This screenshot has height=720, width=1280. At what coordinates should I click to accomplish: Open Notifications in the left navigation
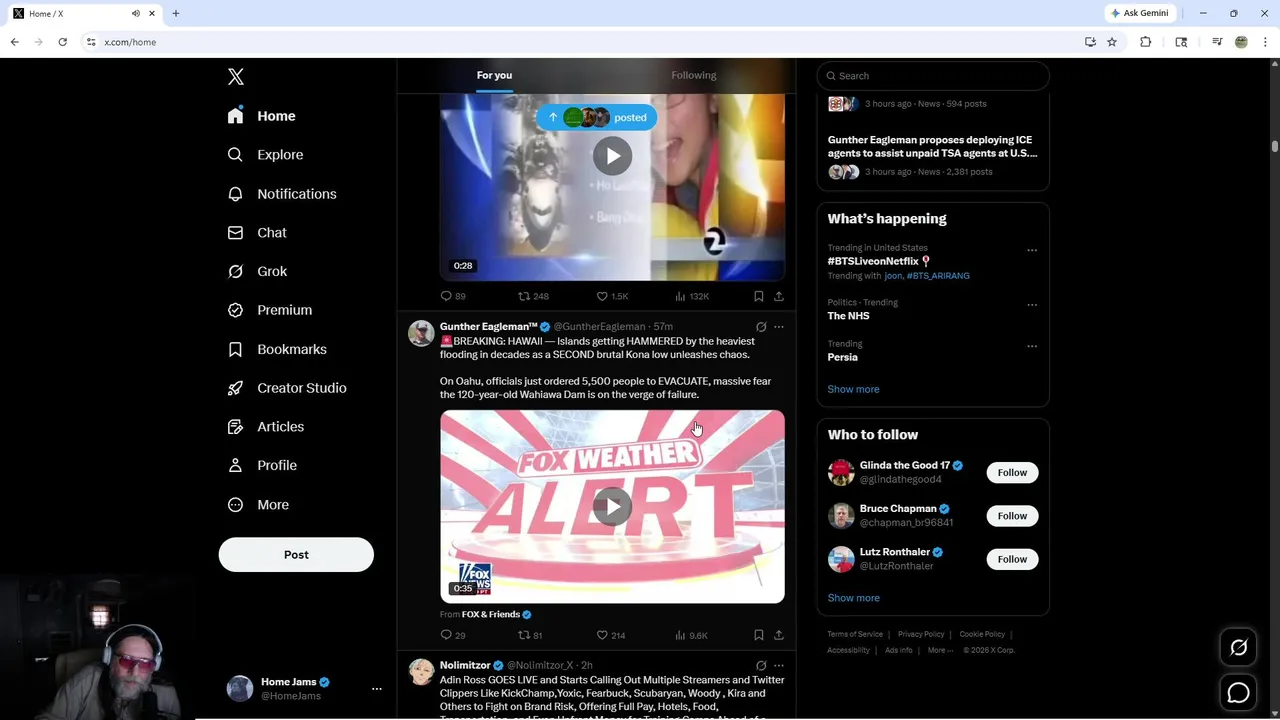coord(282,194)
